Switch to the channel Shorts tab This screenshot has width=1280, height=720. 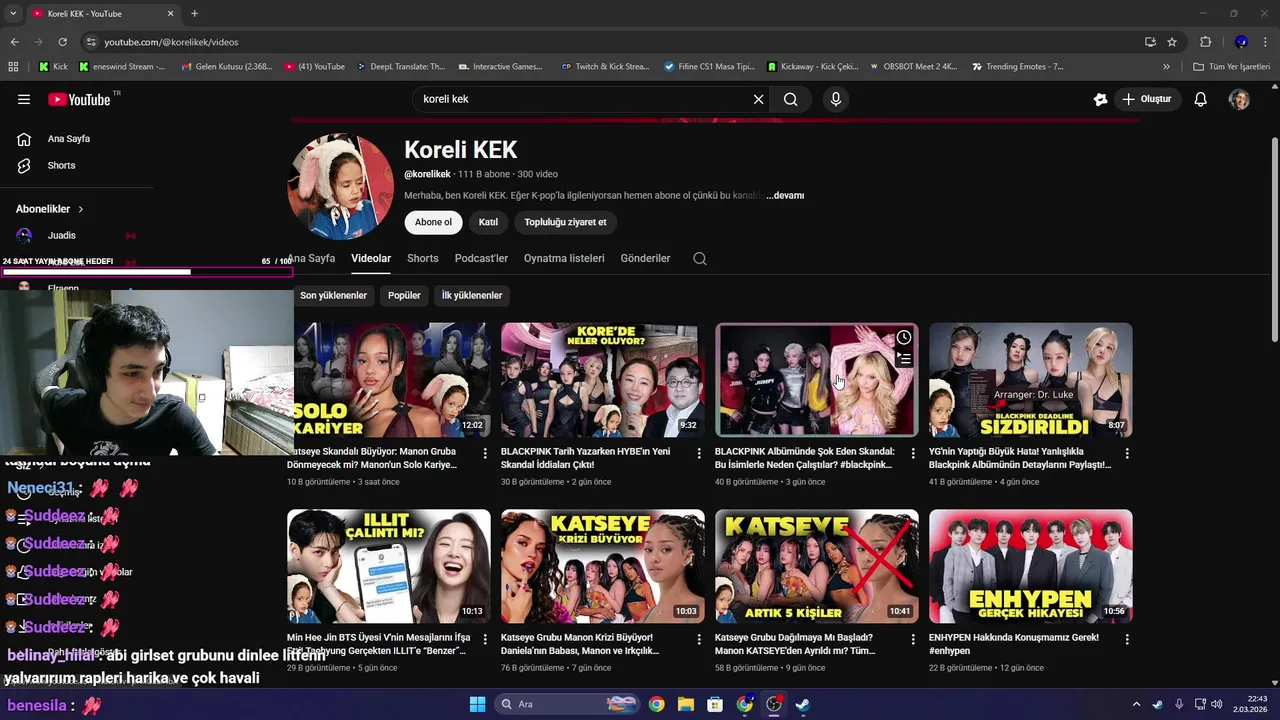coord(423,258)
